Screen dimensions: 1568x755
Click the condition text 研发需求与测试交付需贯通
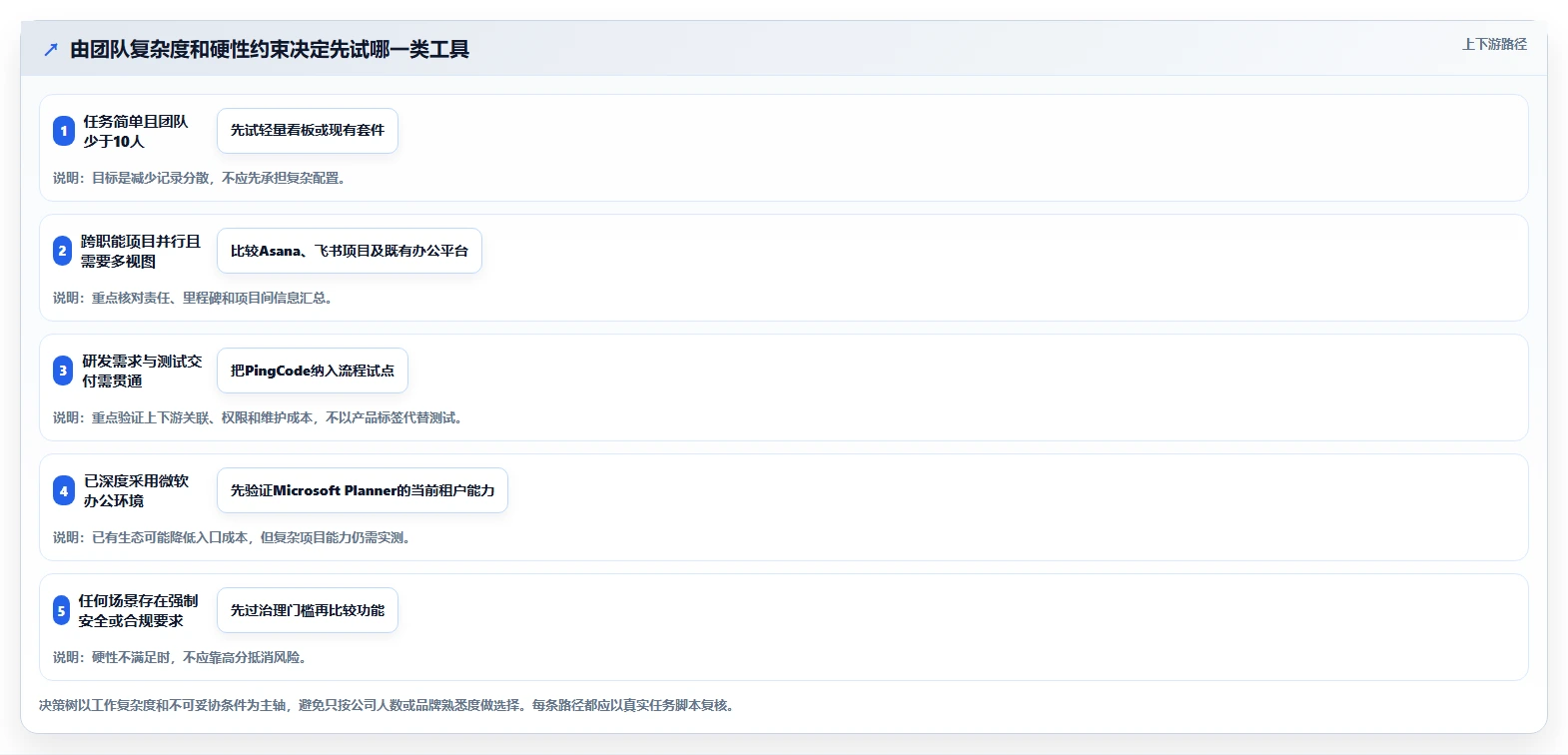(x=142, y=371)
